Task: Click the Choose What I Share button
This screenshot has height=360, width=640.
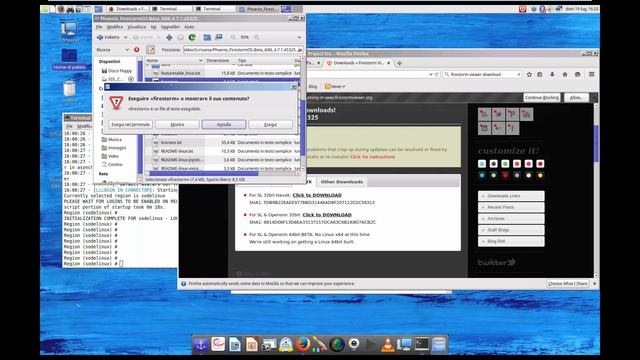Action: tap(567, 284)
